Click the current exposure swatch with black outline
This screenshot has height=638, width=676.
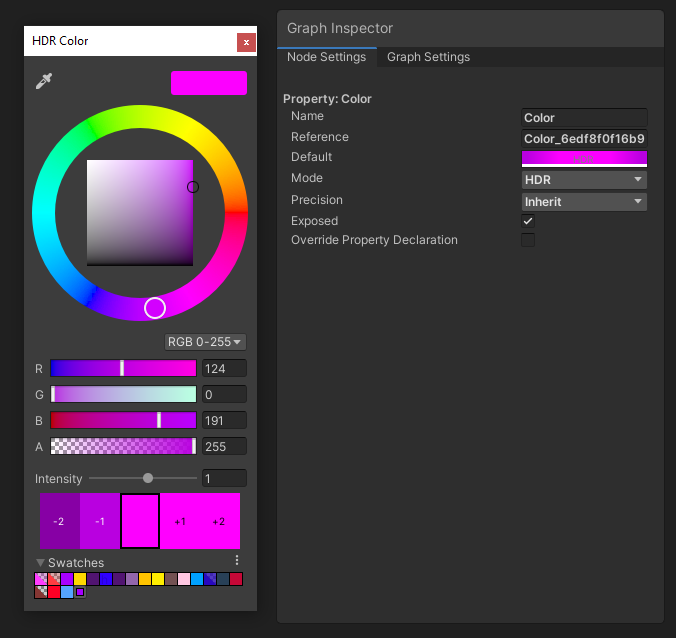(140, 521)
